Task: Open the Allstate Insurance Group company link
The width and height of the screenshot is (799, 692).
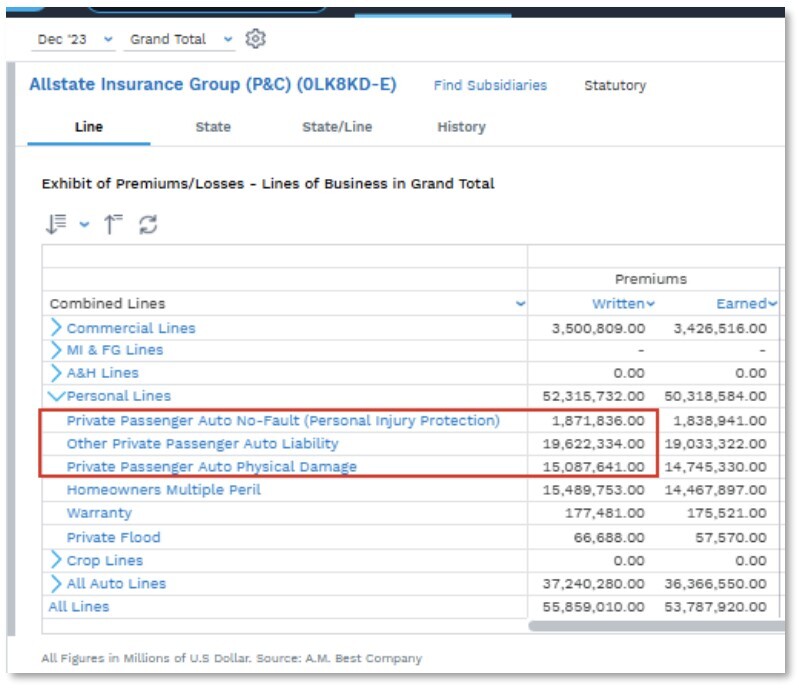Action: coord(212,85)
